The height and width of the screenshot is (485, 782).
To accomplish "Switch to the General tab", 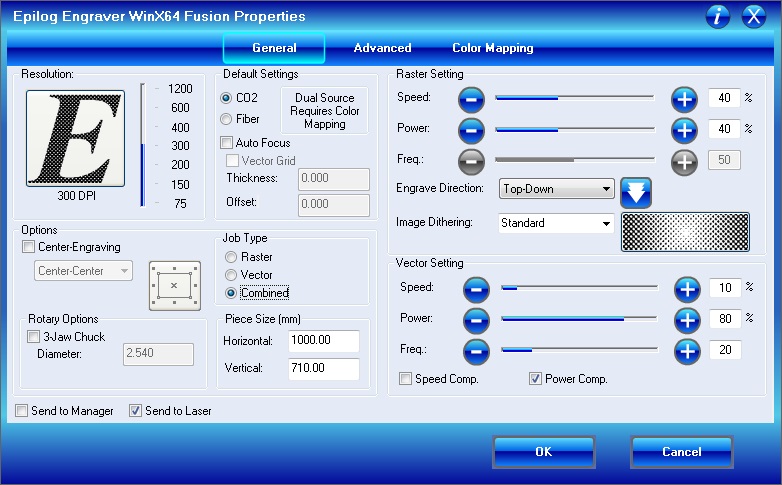I will click(x=274, y=48).
